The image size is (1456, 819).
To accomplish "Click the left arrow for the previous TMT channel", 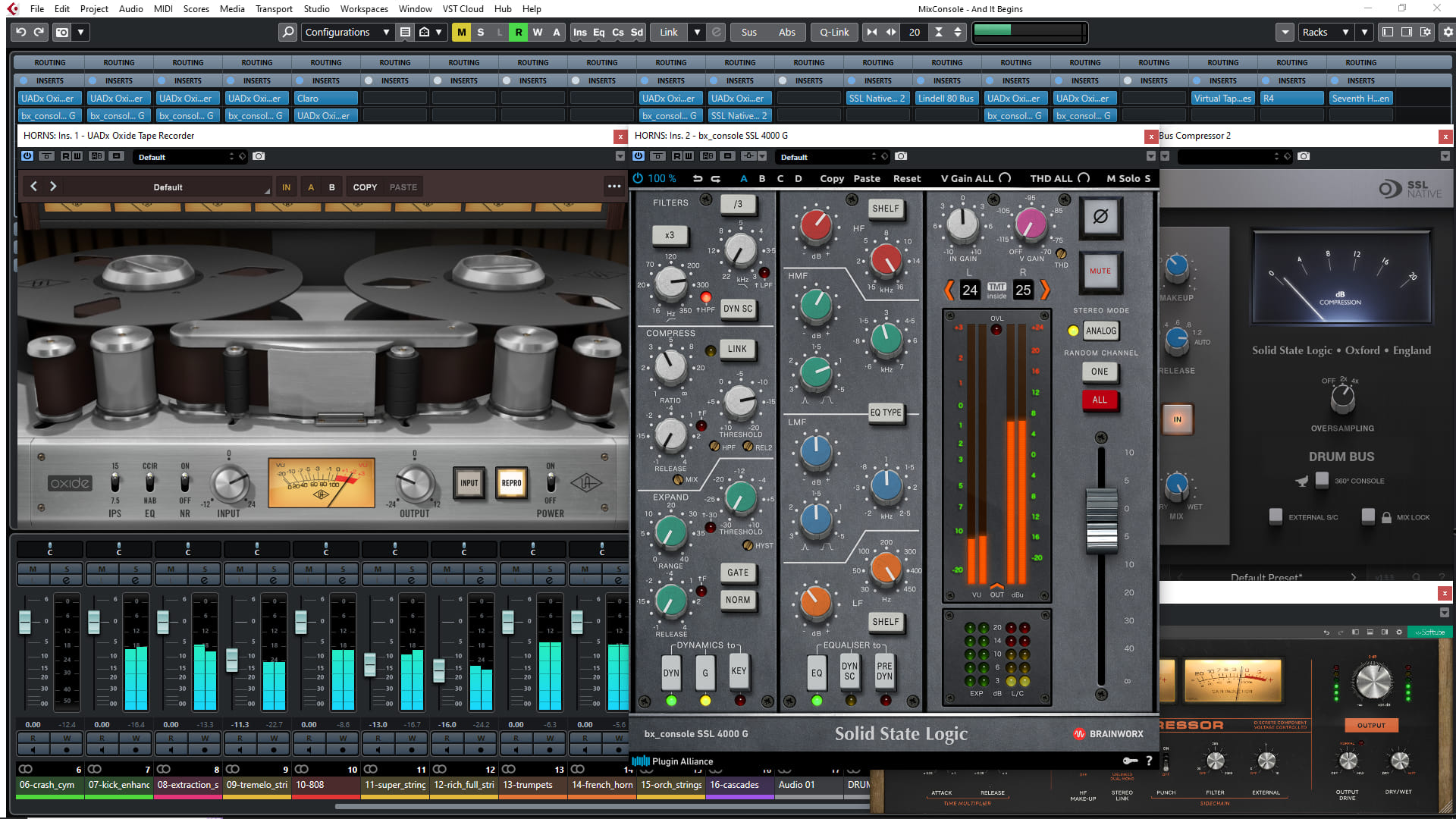I will coord(949,290).
